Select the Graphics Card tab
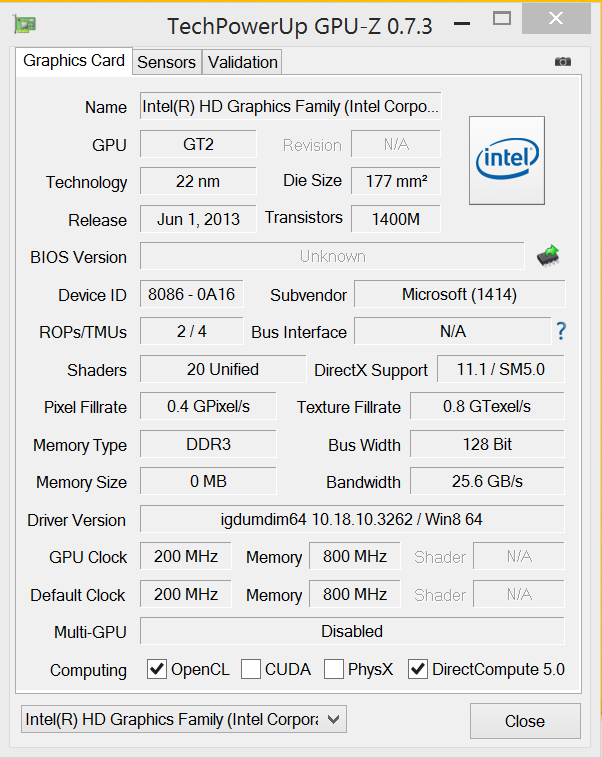The width and height of the screenshot is (602, 758). pos(74,61)
